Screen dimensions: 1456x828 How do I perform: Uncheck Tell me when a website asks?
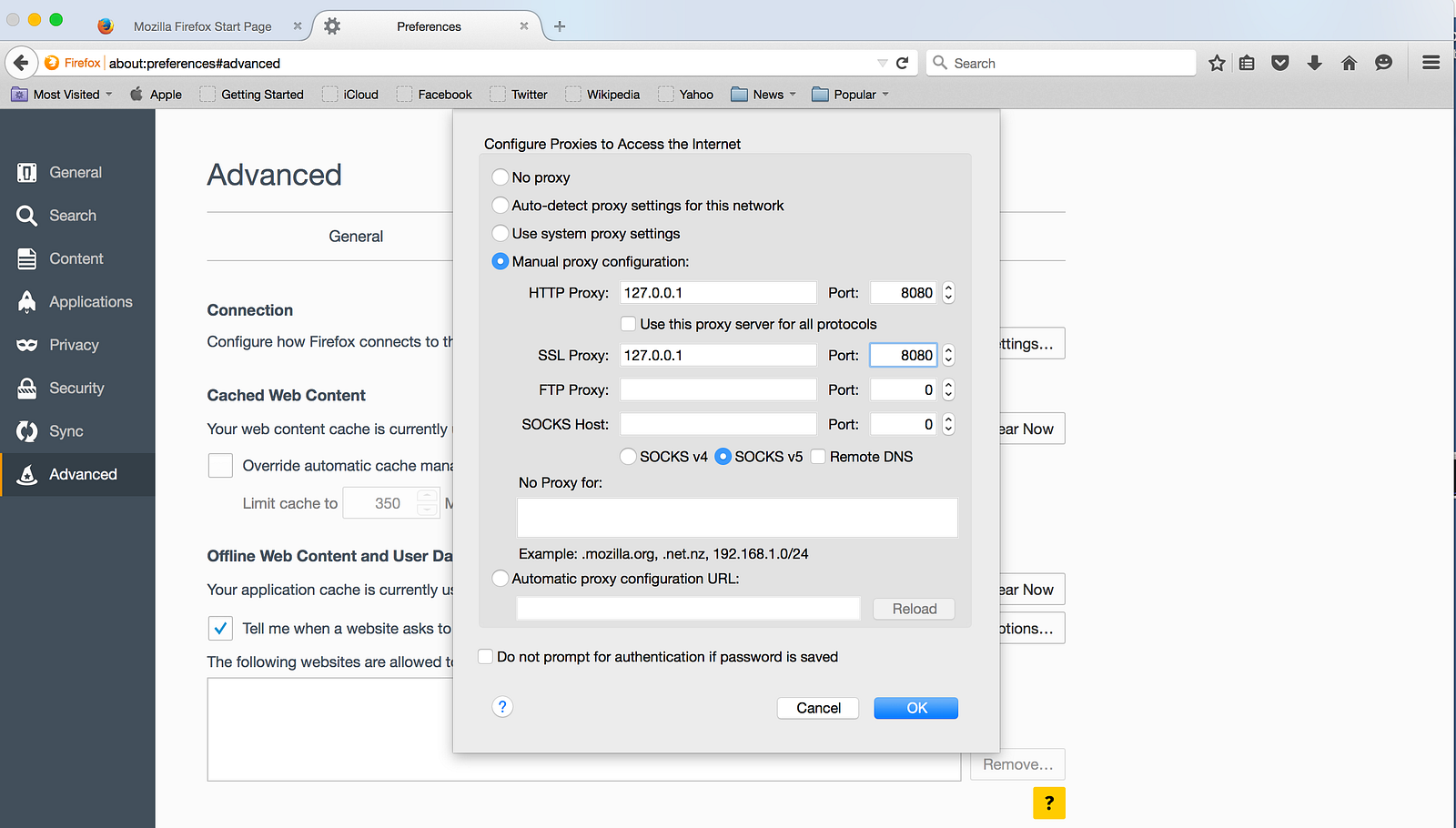pos(220,629)
